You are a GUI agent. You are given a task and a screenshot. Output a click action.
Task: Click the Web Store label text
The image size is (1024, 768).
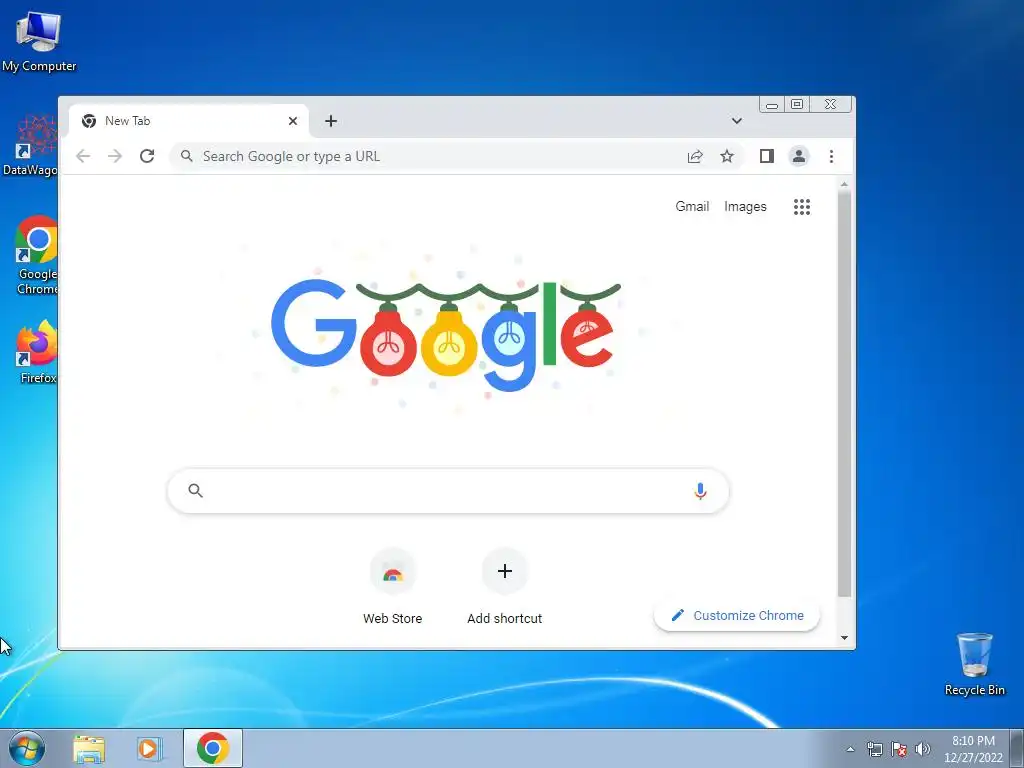point(392,618)
